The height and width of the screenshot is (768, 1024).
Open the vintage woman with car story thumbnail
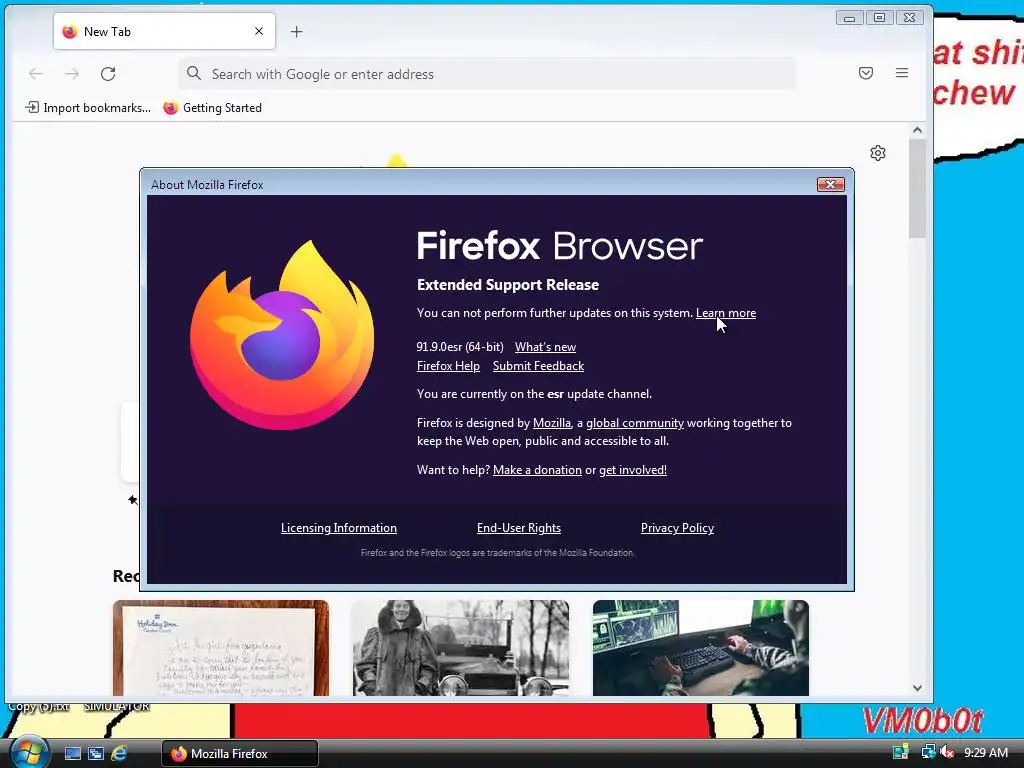460,648
